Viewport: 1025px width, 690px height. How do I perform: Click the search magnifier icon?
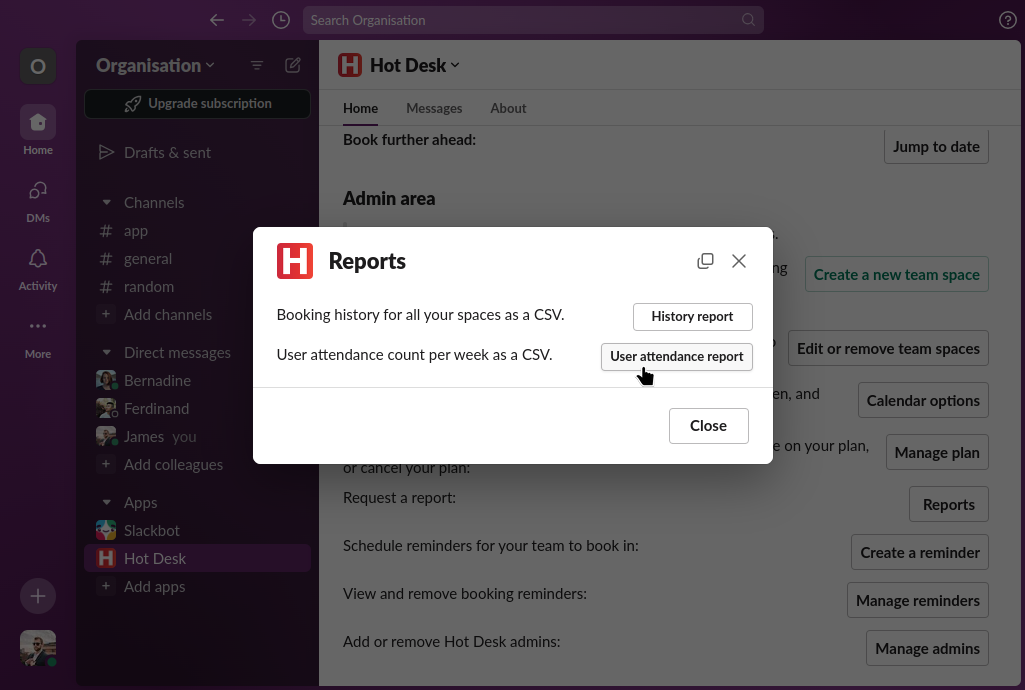point(748,20)
